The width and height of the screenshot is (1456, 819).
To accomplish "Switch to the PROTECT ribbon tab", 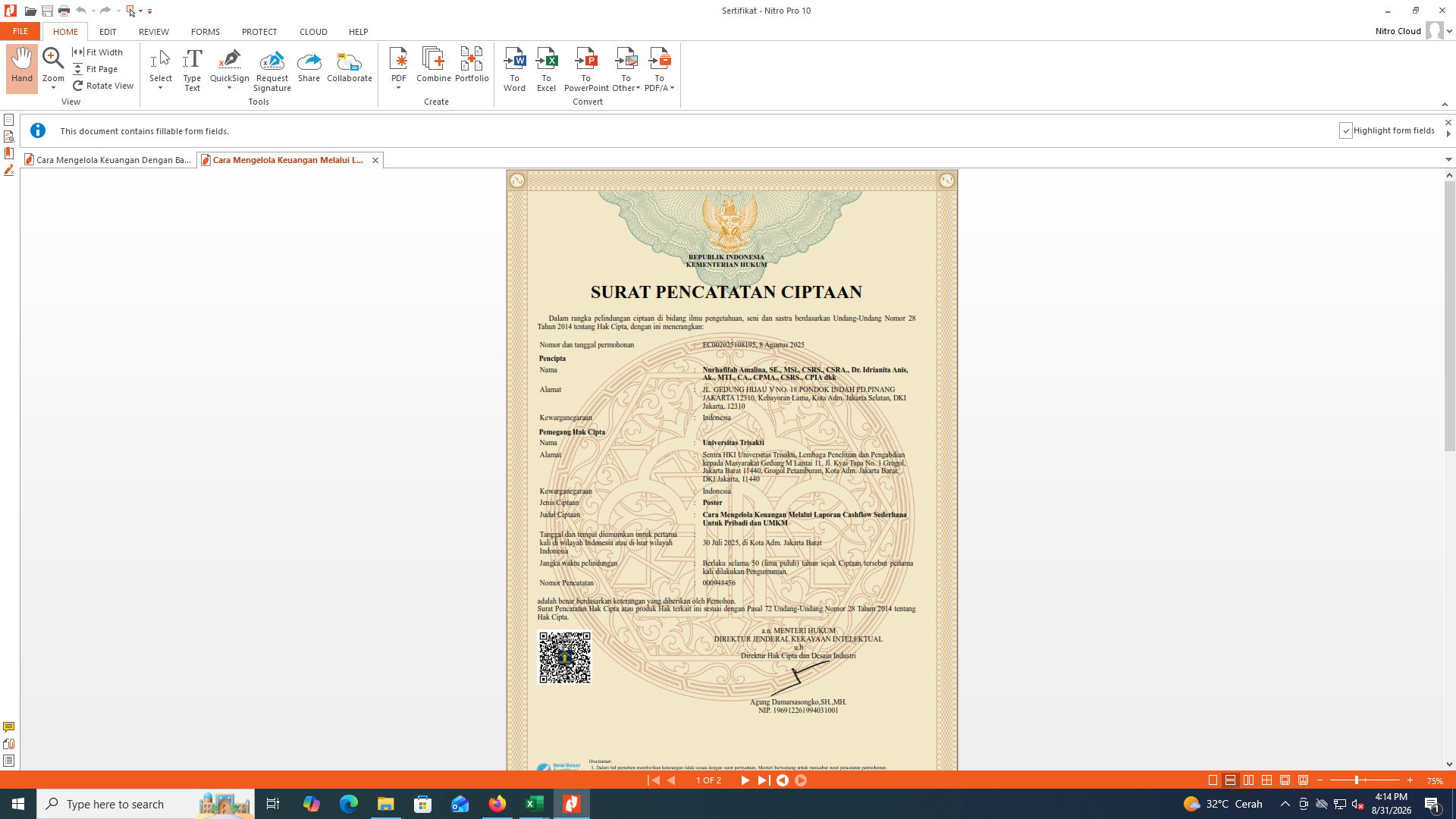I will (259, 32).
